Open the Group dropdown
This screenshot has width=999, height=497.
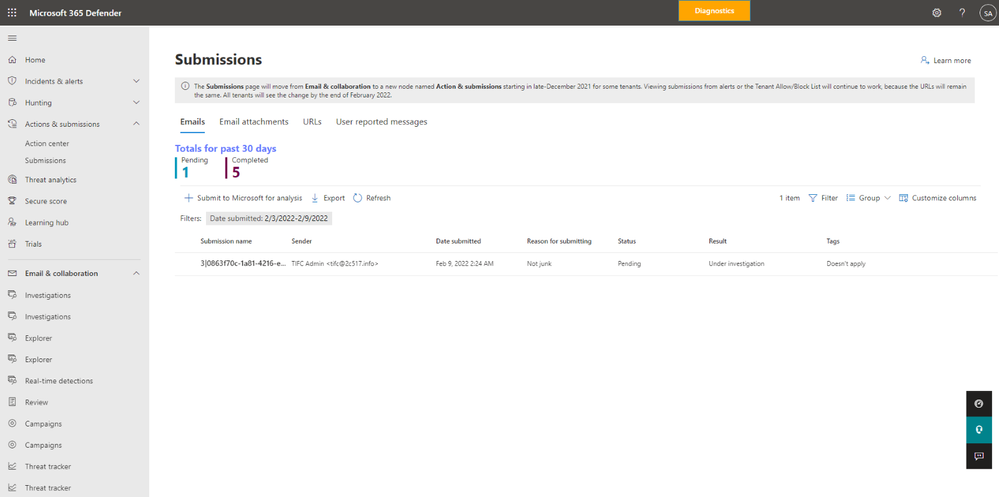point(868,198)
